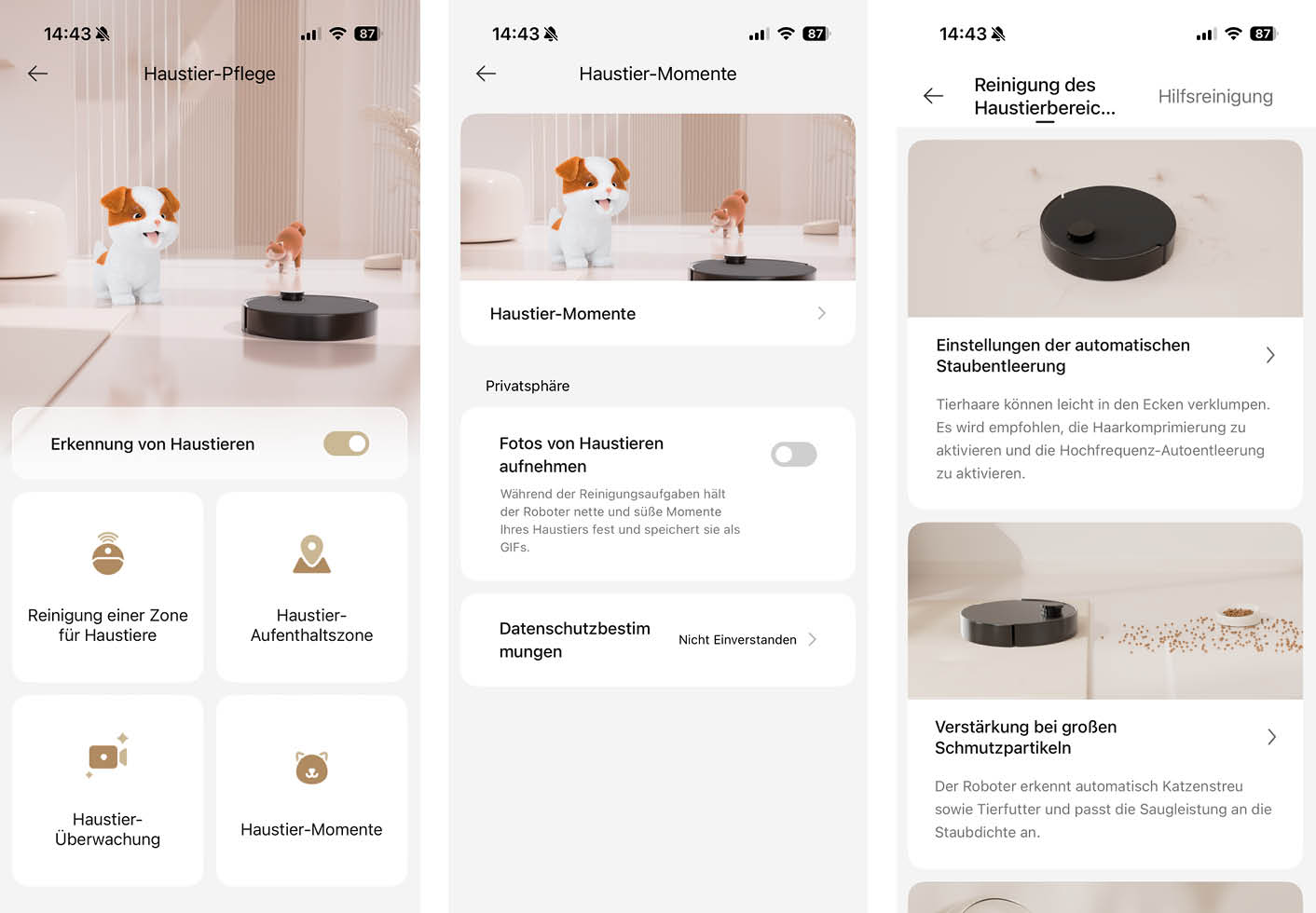The image size is (1316, 913).
Task: Select the Reinigung des Haustierbereichs tab
Action: 1045,96
